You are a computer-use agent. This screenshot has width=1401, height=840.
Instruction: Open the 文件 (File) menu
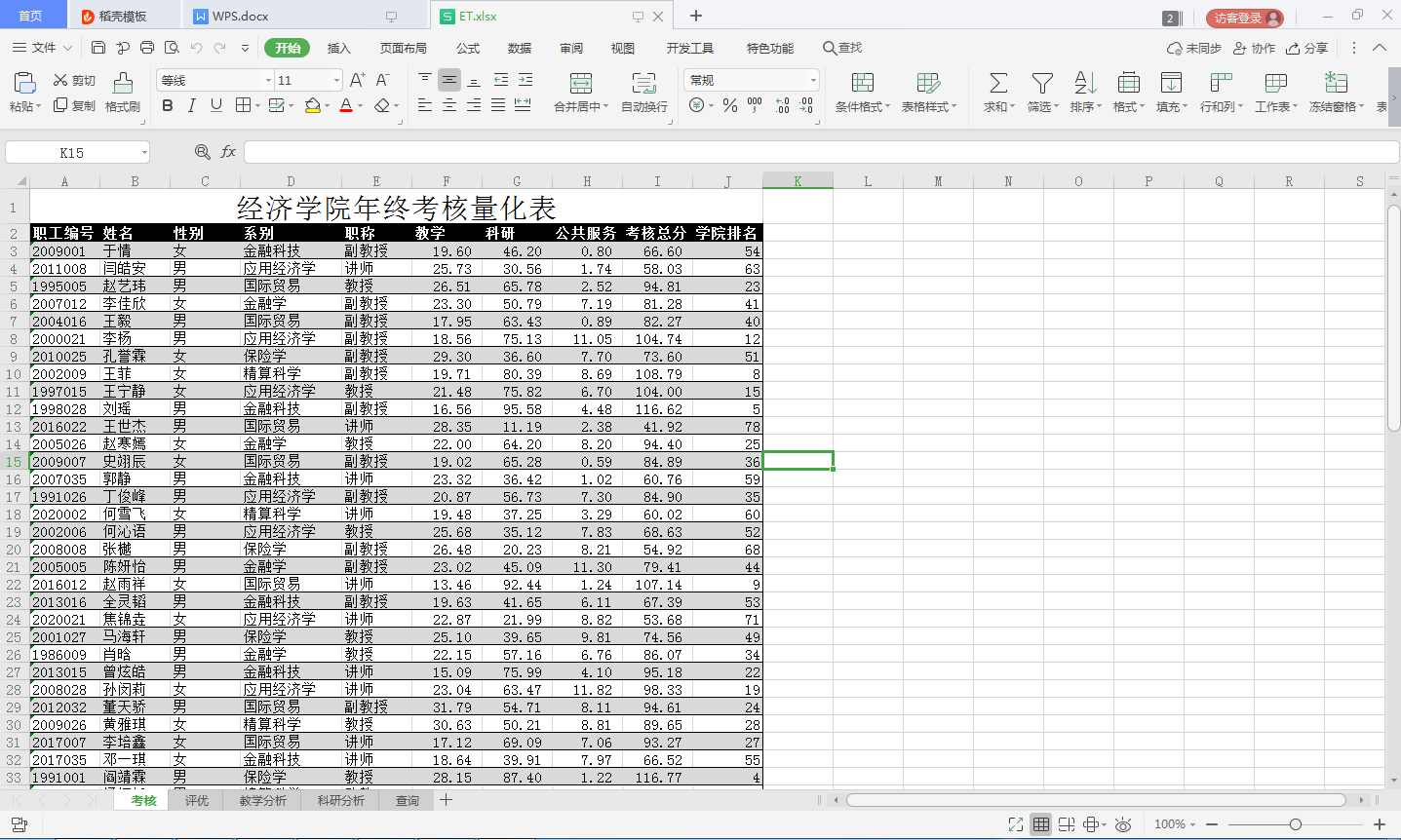pos(43,48)
